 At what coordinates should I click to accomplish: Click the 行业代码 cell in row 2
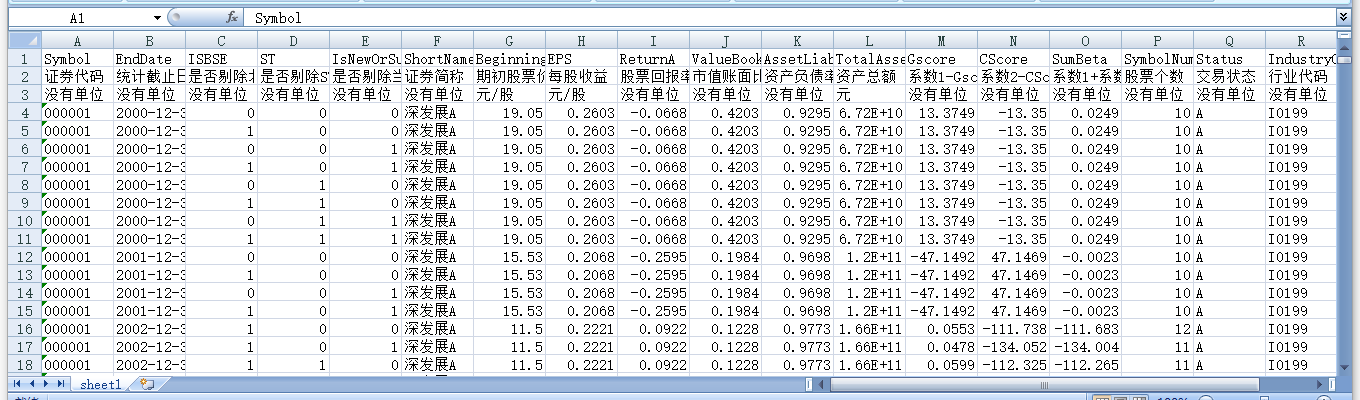click(x=1300, y=77)
